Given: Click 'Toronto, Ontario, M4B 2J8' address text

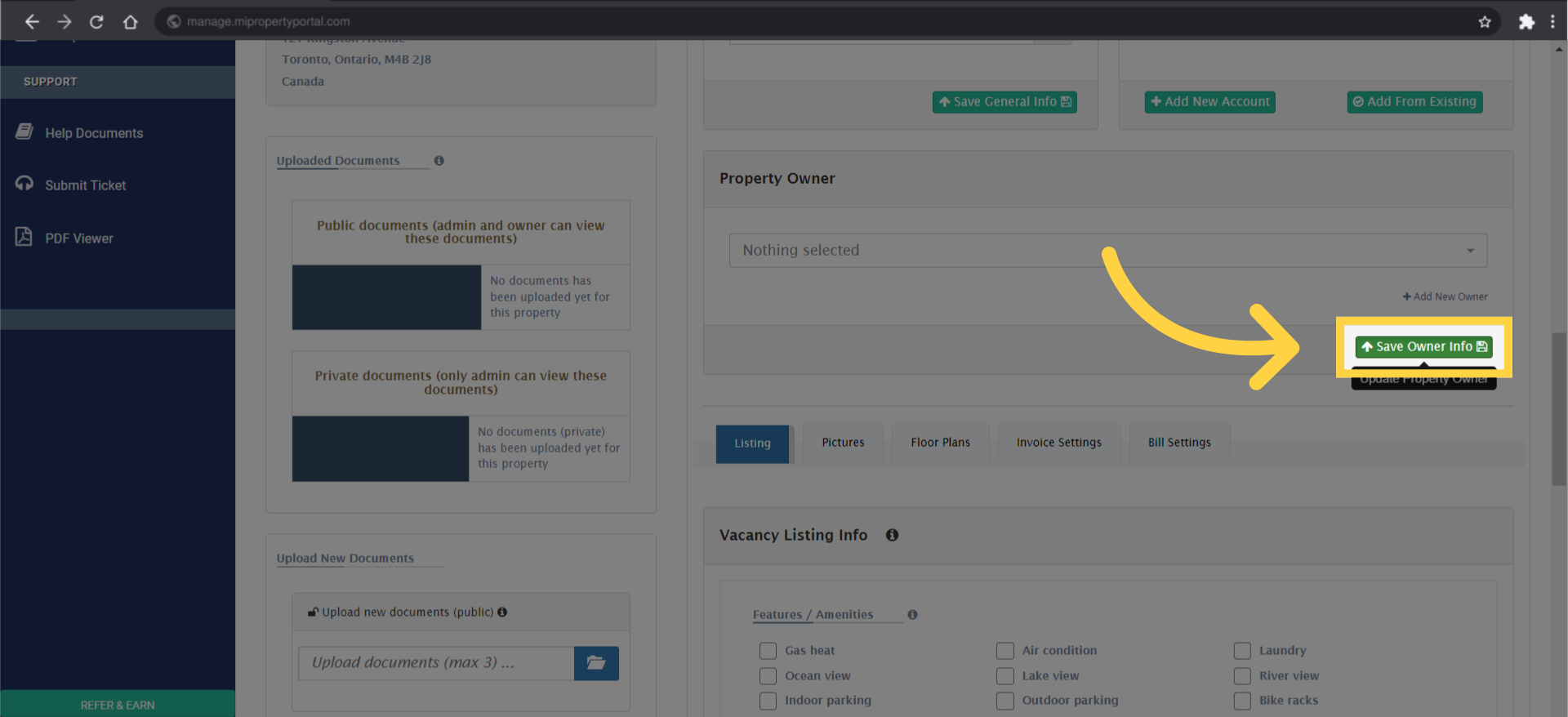Looking at the screenshot, I should [x=356, y=60].
